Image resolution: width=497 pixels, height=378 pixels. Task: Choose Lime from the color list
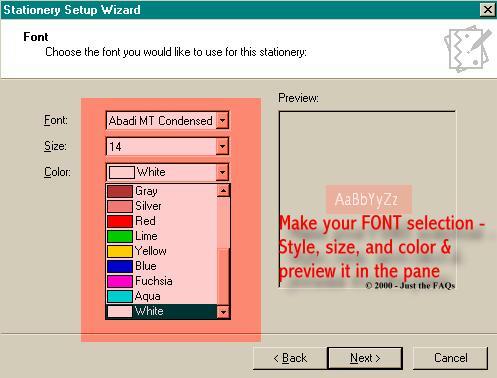click(x=161, y=236)
